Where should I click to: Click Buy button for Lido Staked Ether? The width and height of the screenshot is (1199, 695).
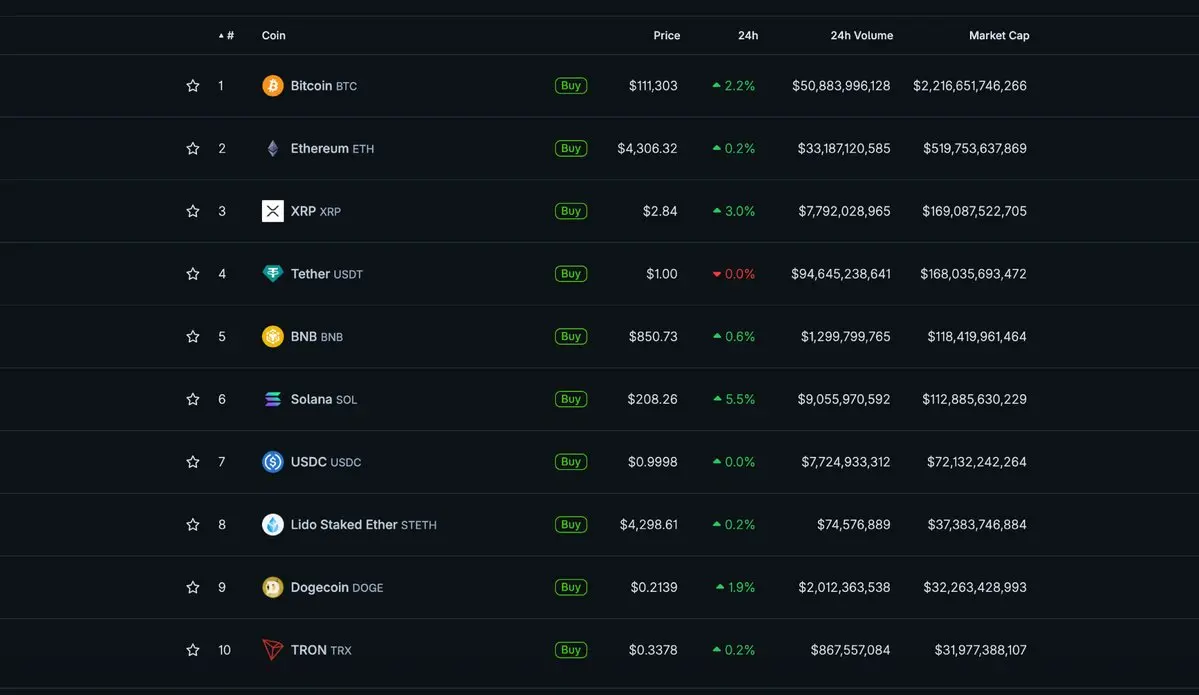point(571,524)
